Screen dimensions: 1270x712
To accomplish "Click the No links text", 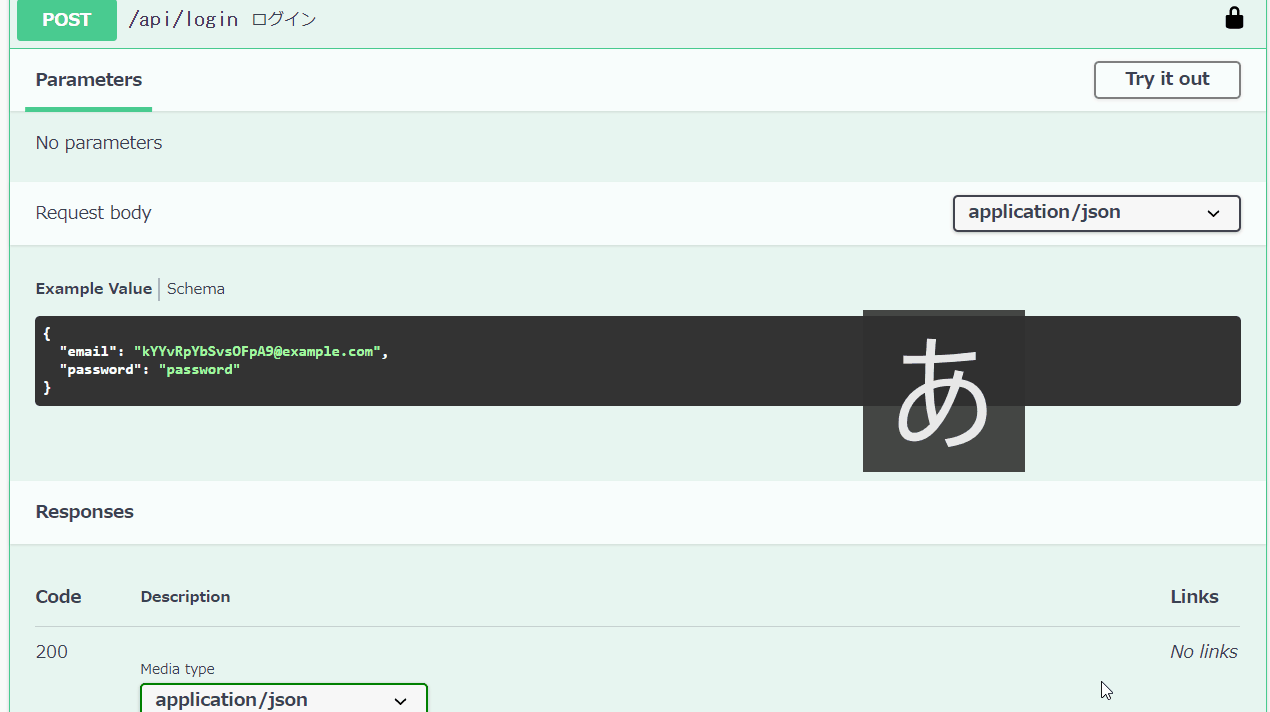I will pos(1203,652).
